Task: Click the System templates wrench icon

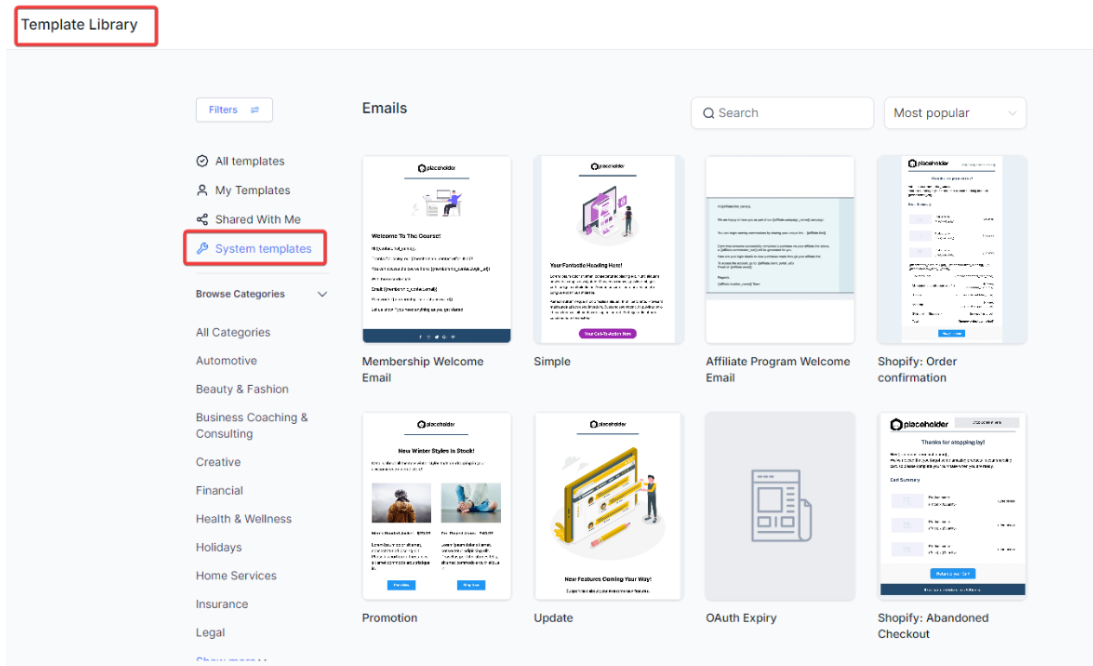Action: click(202, 248)
